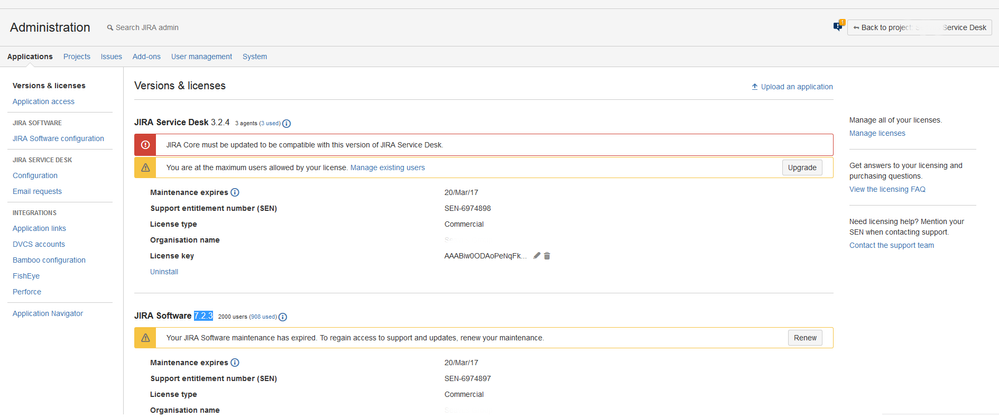Click the (3 used) agents link
This screenshot has width=999, height=418.
click(270, 124)
